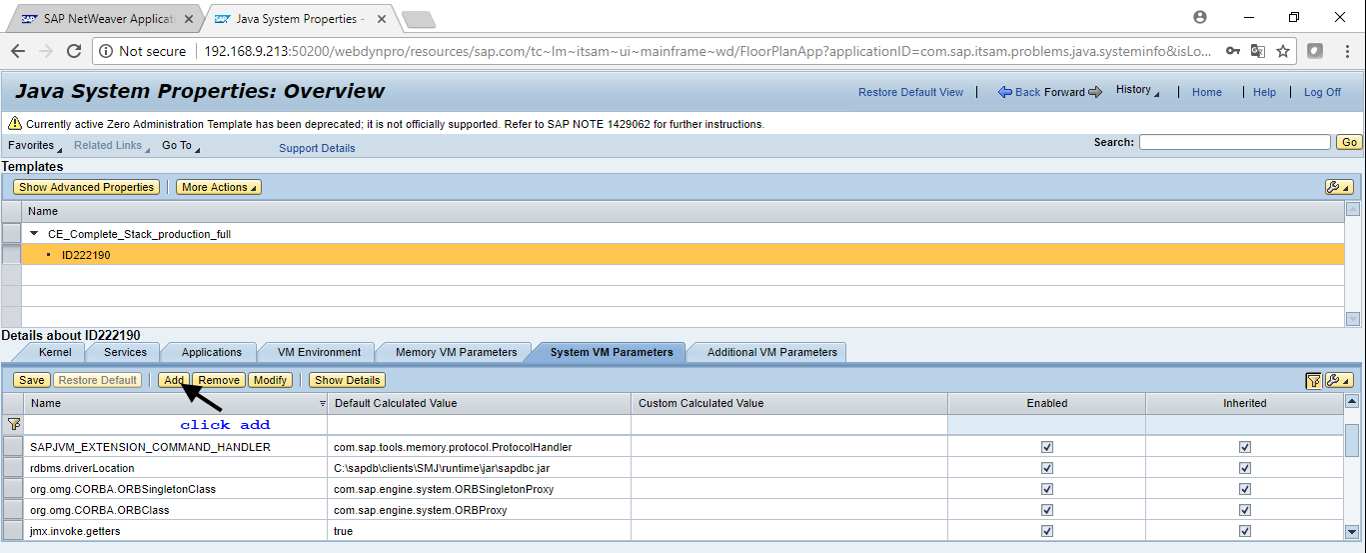Screen dimensions: 1366x553
Task: Collapse the CE_Complete_Stack_production_full node
Action: click(x=35, y=234)
